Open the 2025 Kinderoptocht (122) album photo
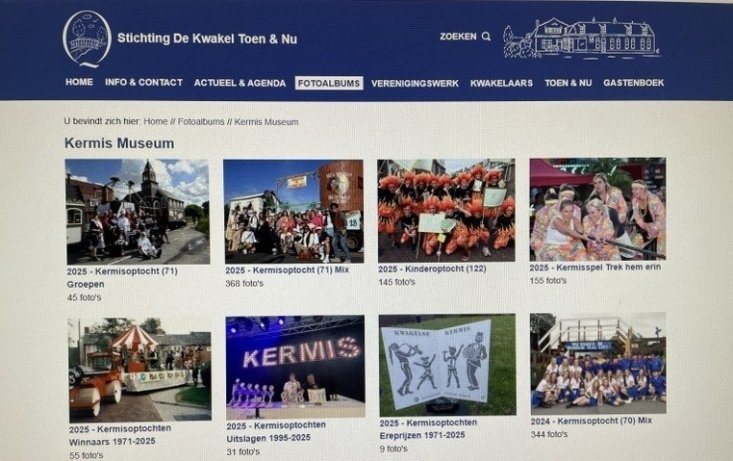Image resolution: width=733 pixels, height=461 pixels. (x=446, y=210)
